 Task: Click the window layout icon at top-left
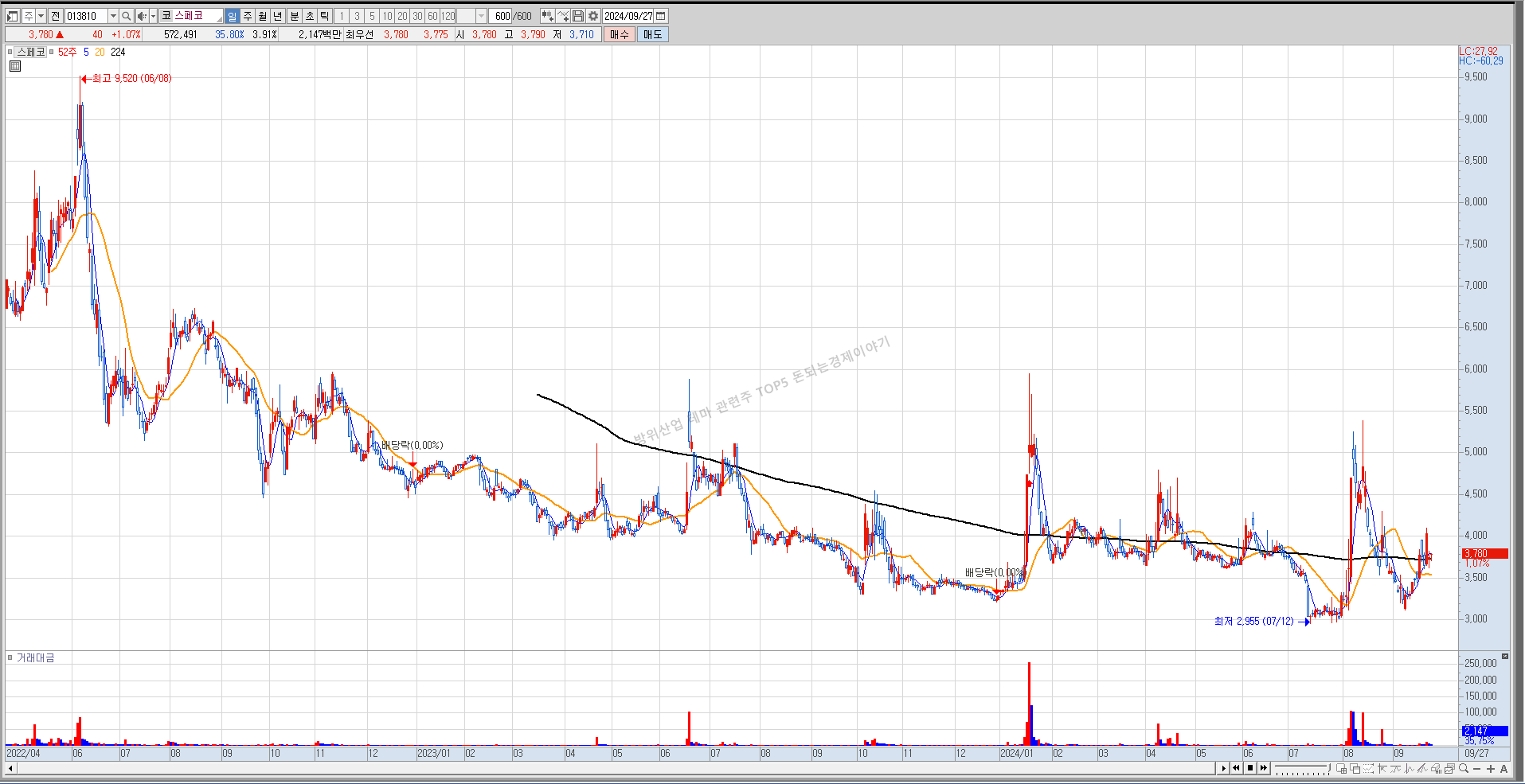(12, 16)
